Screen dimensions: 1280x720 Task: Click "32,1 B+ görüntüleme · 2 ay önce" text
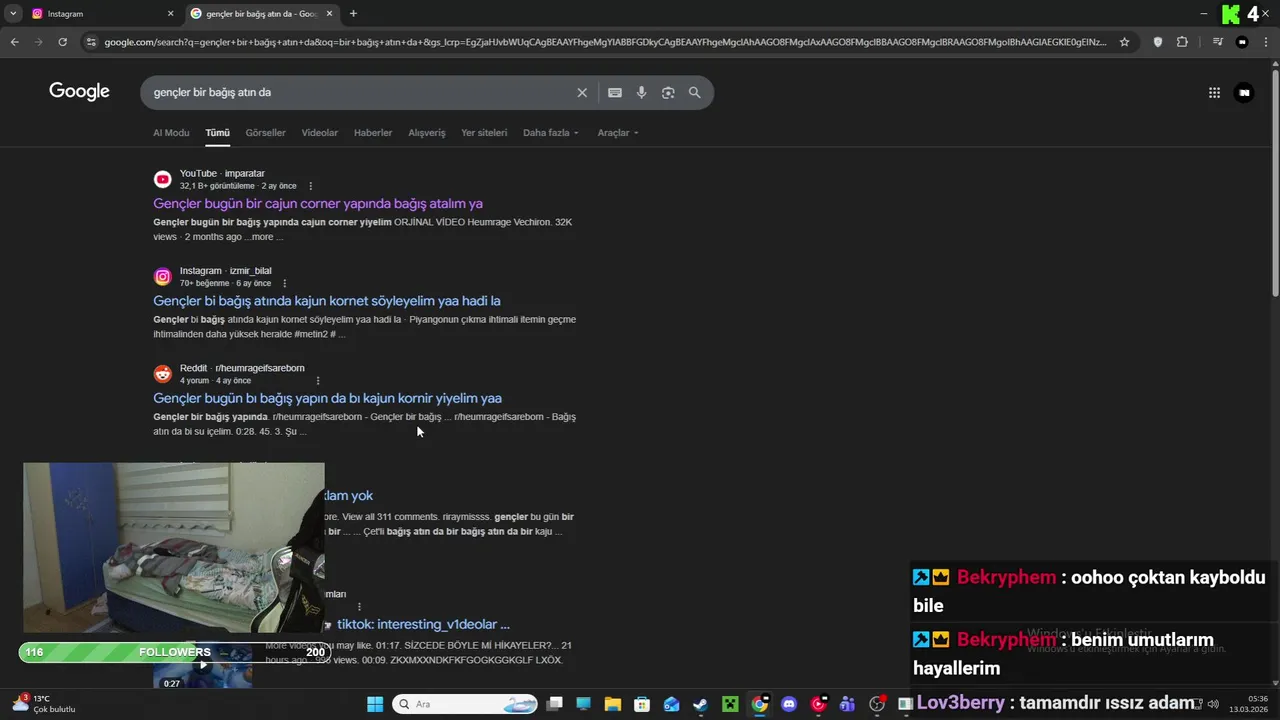[x=238, y=186]
